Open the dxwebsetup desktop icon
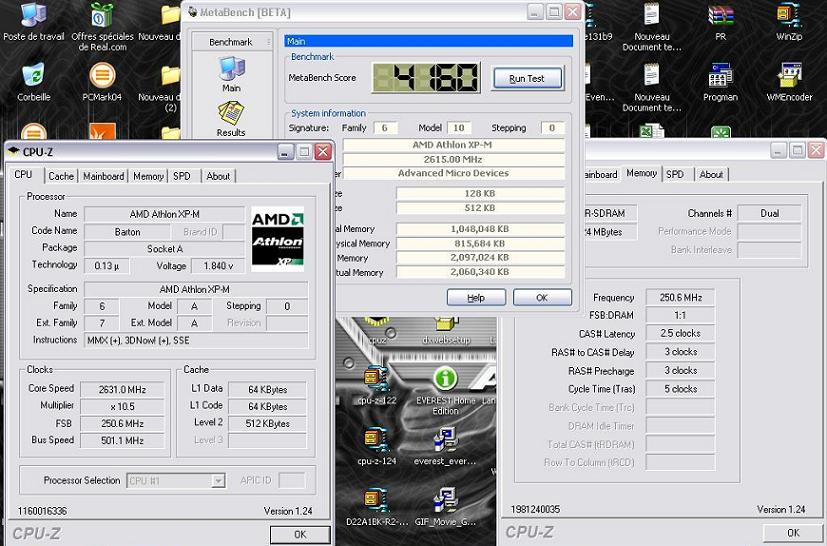 (446, 331)
